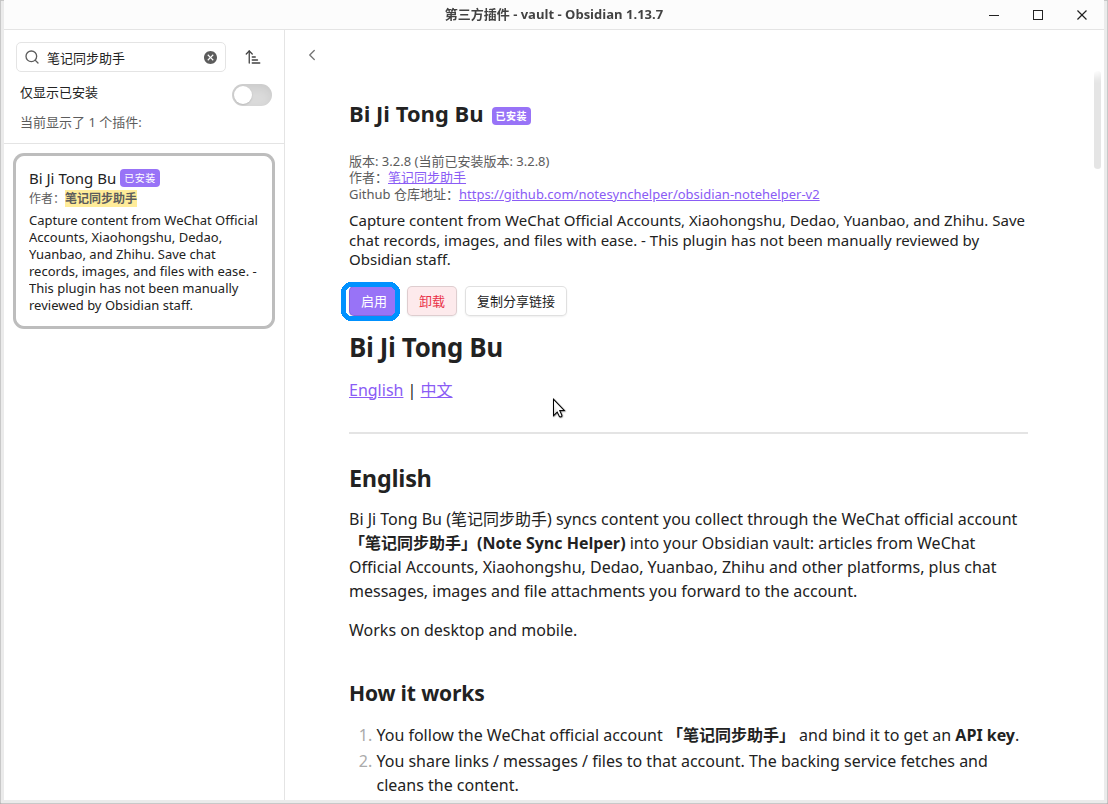Select the Bi Ji Tong Bu plugin card

coord(144,241)
